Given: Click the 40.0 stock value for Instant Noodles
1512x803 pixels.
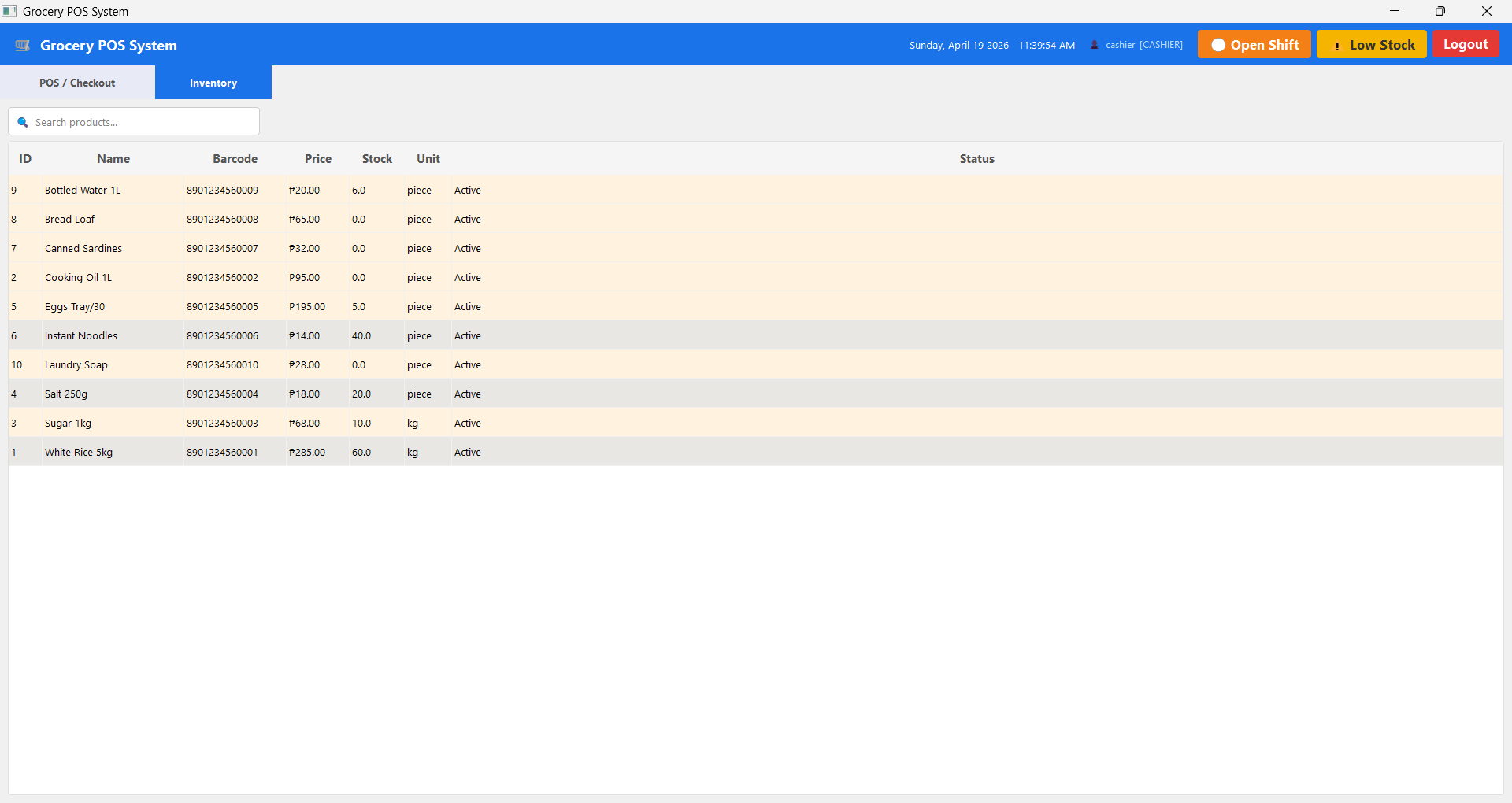Looking at the screenshot, I should pos(361,336).
